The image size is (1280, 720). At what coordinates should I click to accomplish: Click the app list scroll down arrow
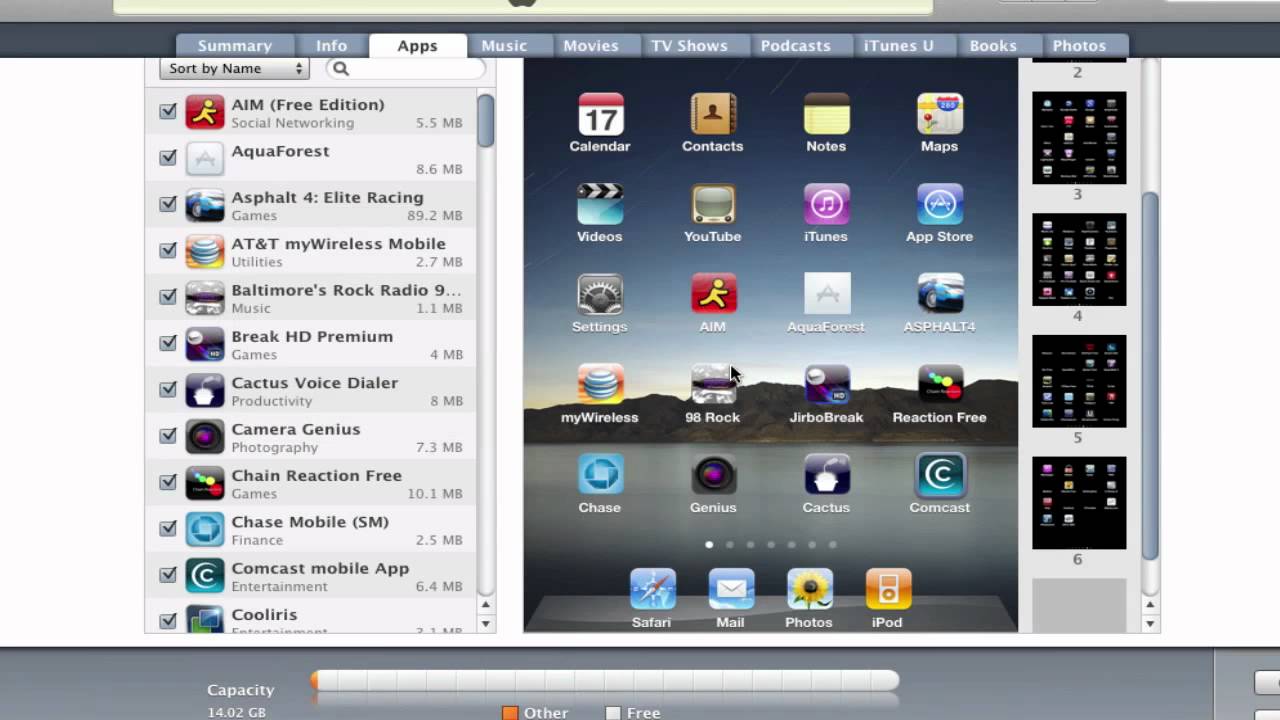click(486, 623)
